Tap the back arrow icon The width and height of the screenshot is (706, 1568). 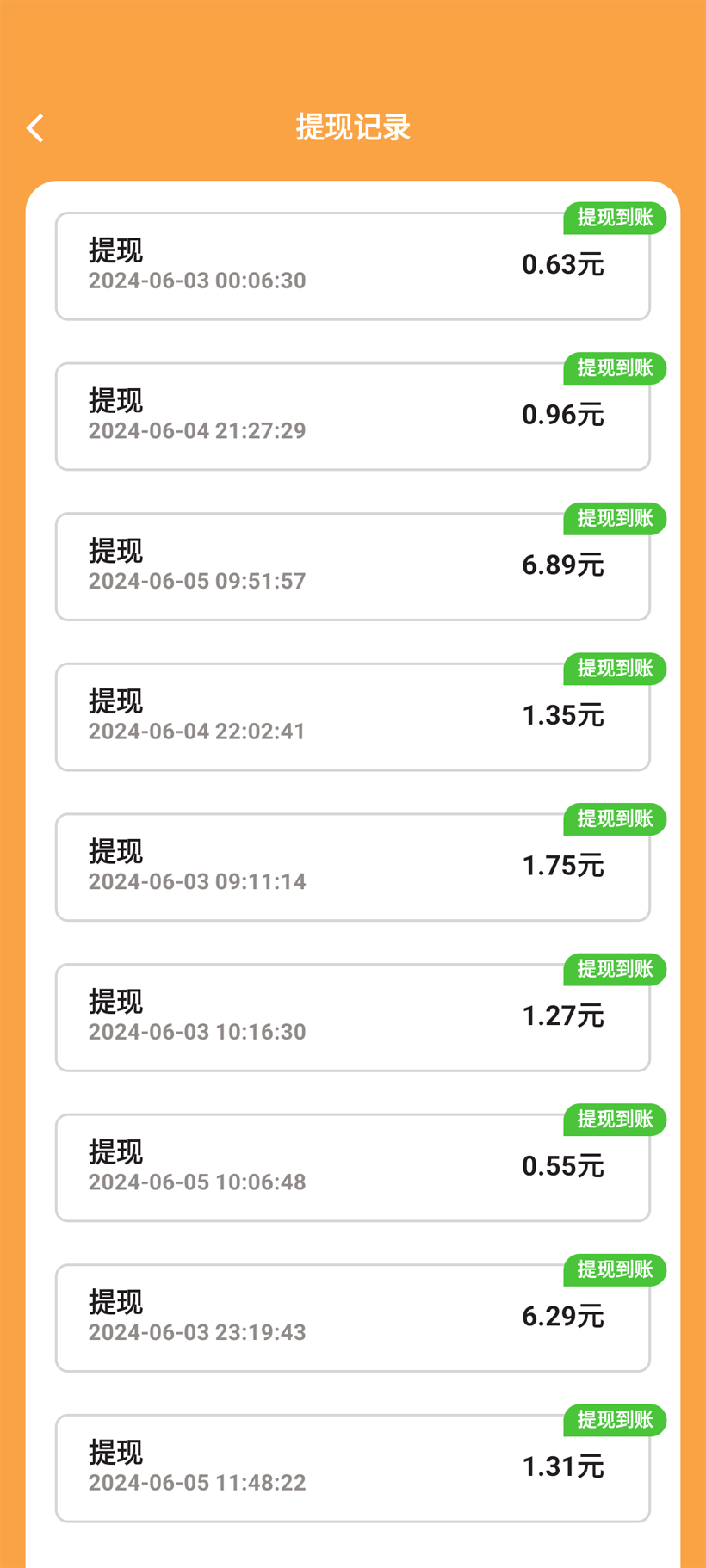coord(35,128)
